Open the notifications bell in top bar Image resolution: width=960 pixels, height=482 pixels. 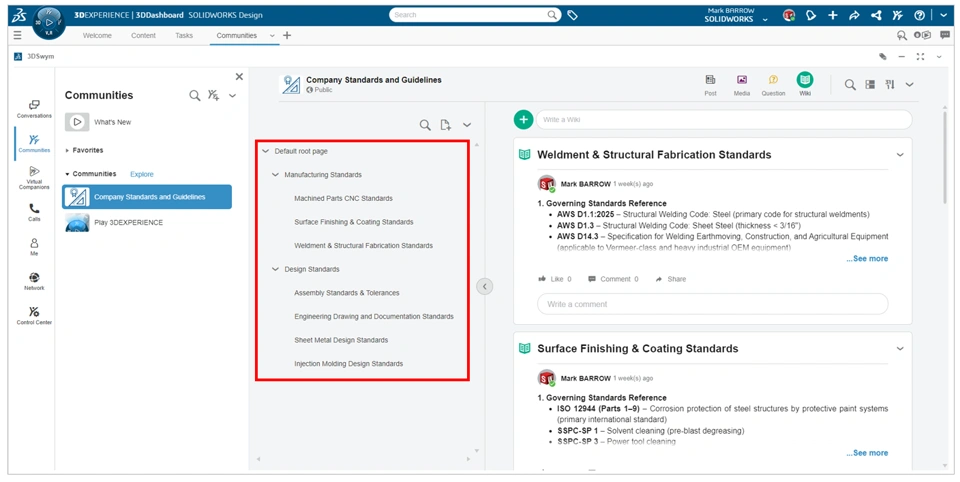[x=811, y=16]
